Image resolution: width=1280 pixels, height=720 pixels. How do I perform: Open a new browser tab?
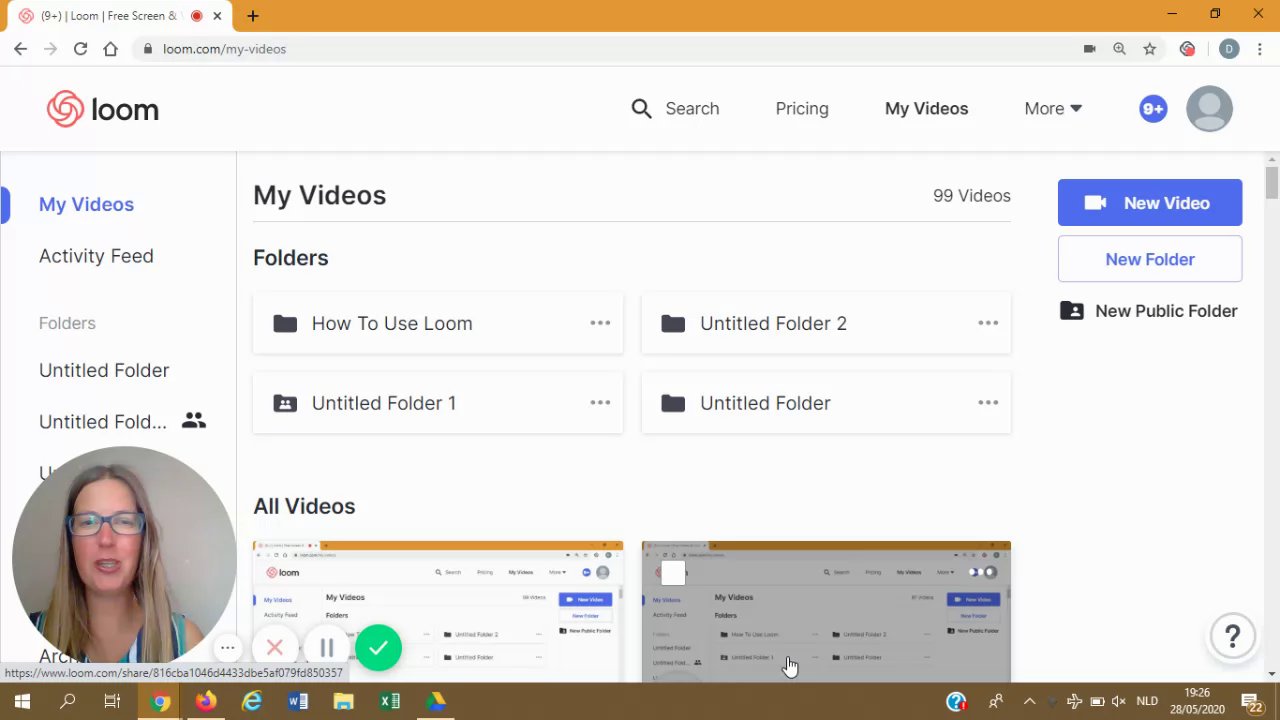253,16
